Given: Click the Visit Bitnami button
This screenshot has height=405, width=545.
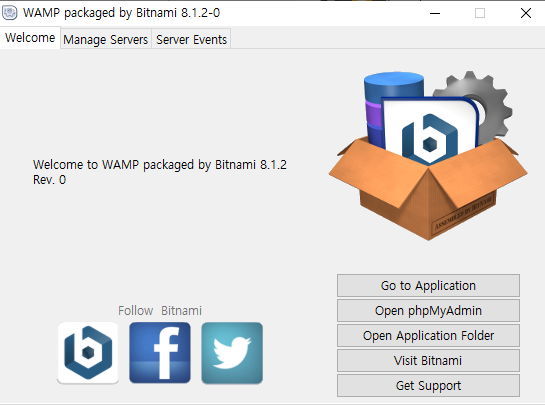Looking at the screenshot, I should click(428, 361).
